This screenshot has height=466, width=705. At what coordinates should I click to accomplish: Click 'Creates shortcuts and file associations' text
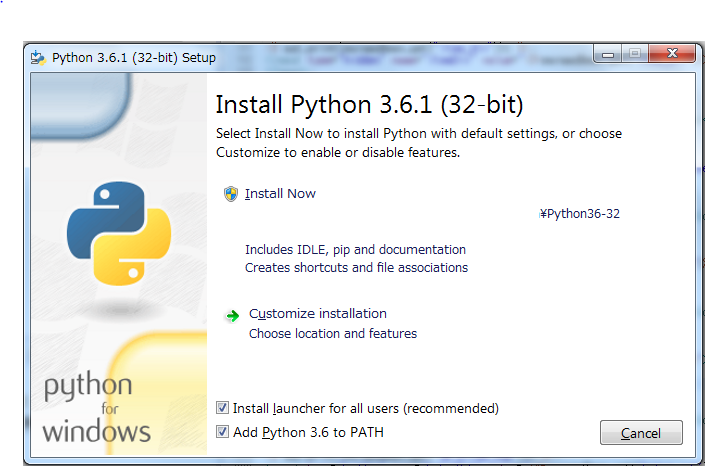coord(356,268)
